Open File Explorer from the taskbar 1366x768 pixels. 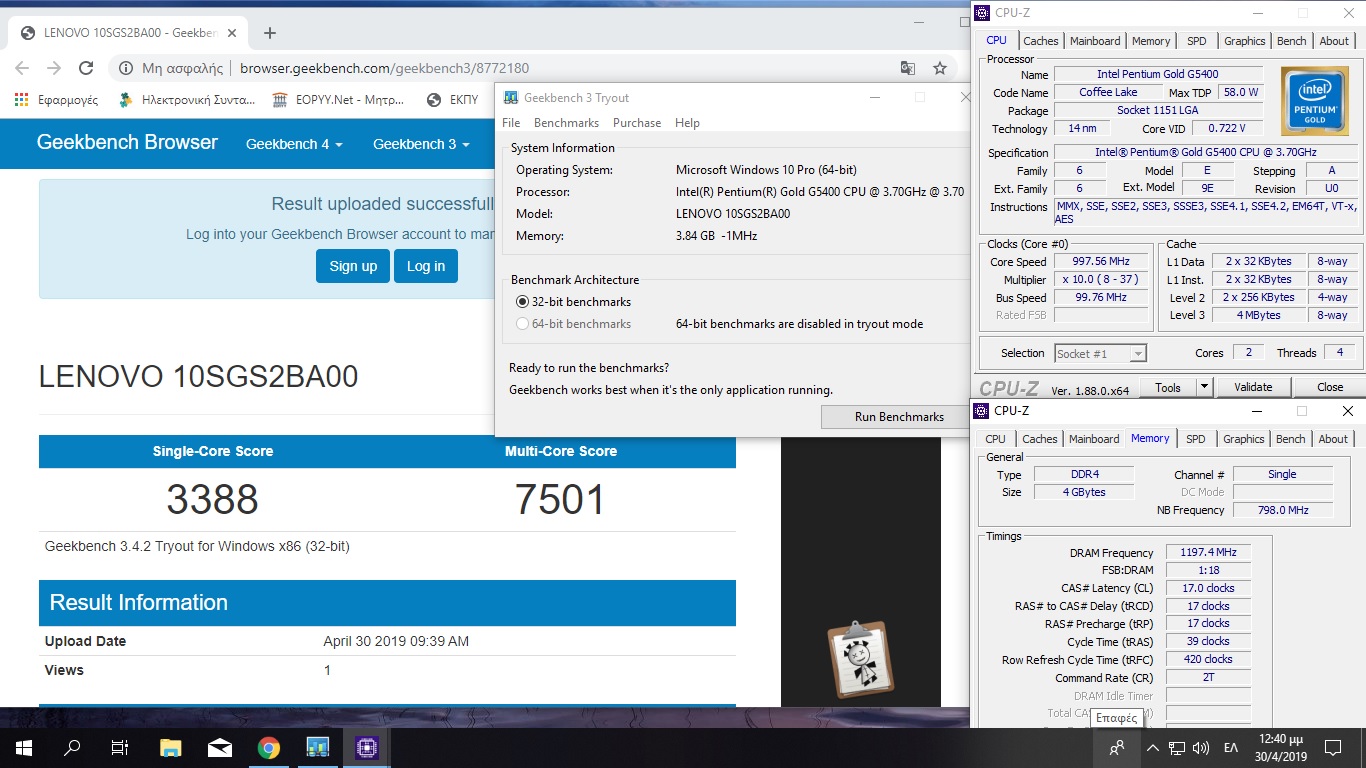pyautogui.click(x=171, y=747)
